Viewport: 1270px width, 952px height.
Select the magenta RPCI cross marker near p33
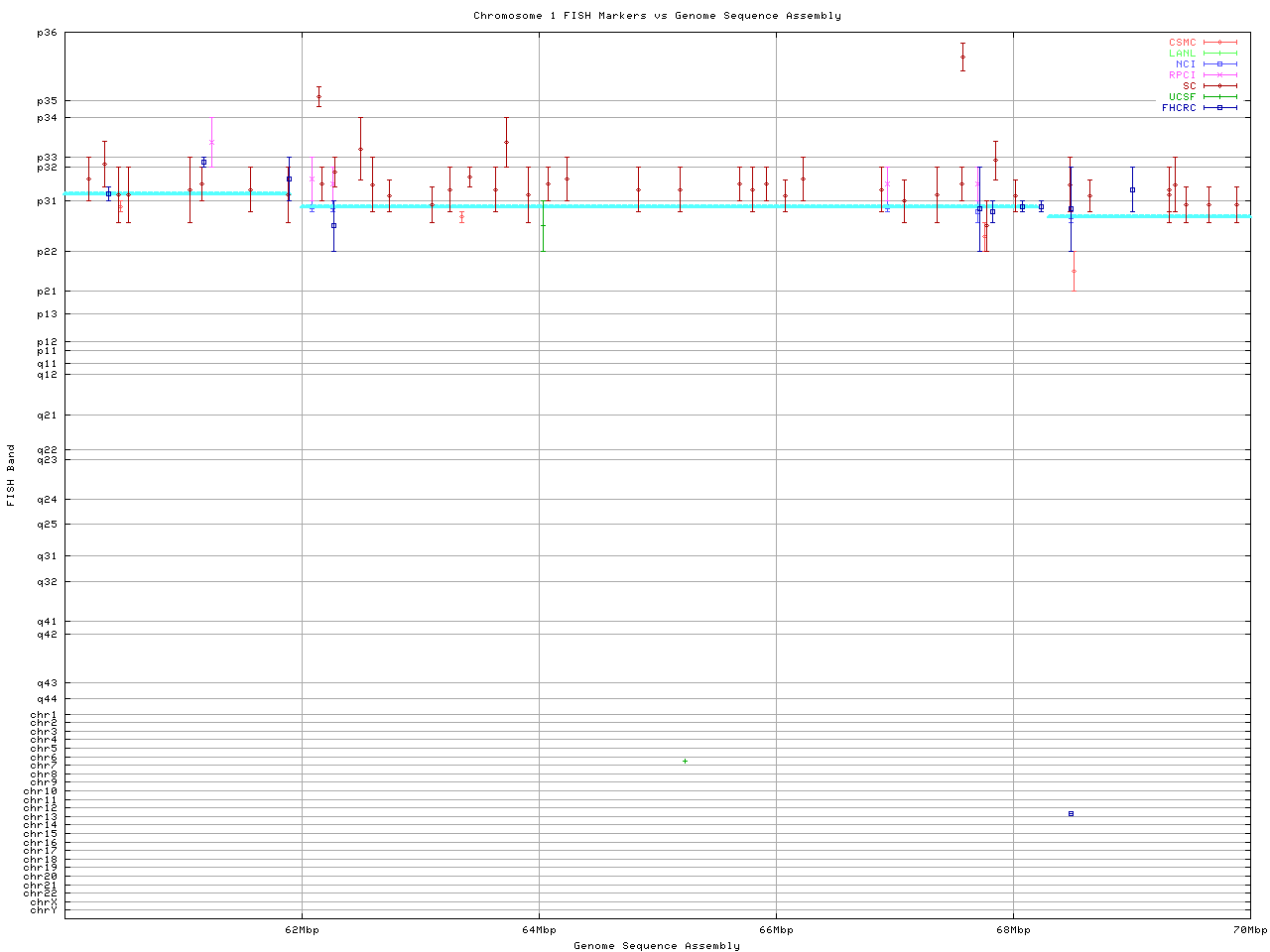[211, 142]
